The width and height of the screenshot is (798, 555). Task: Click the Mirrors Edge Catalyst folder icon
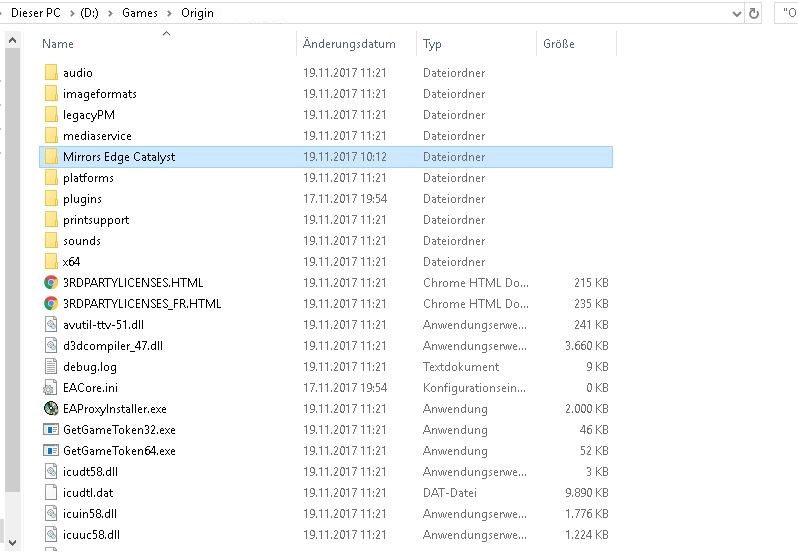[51, 157]
